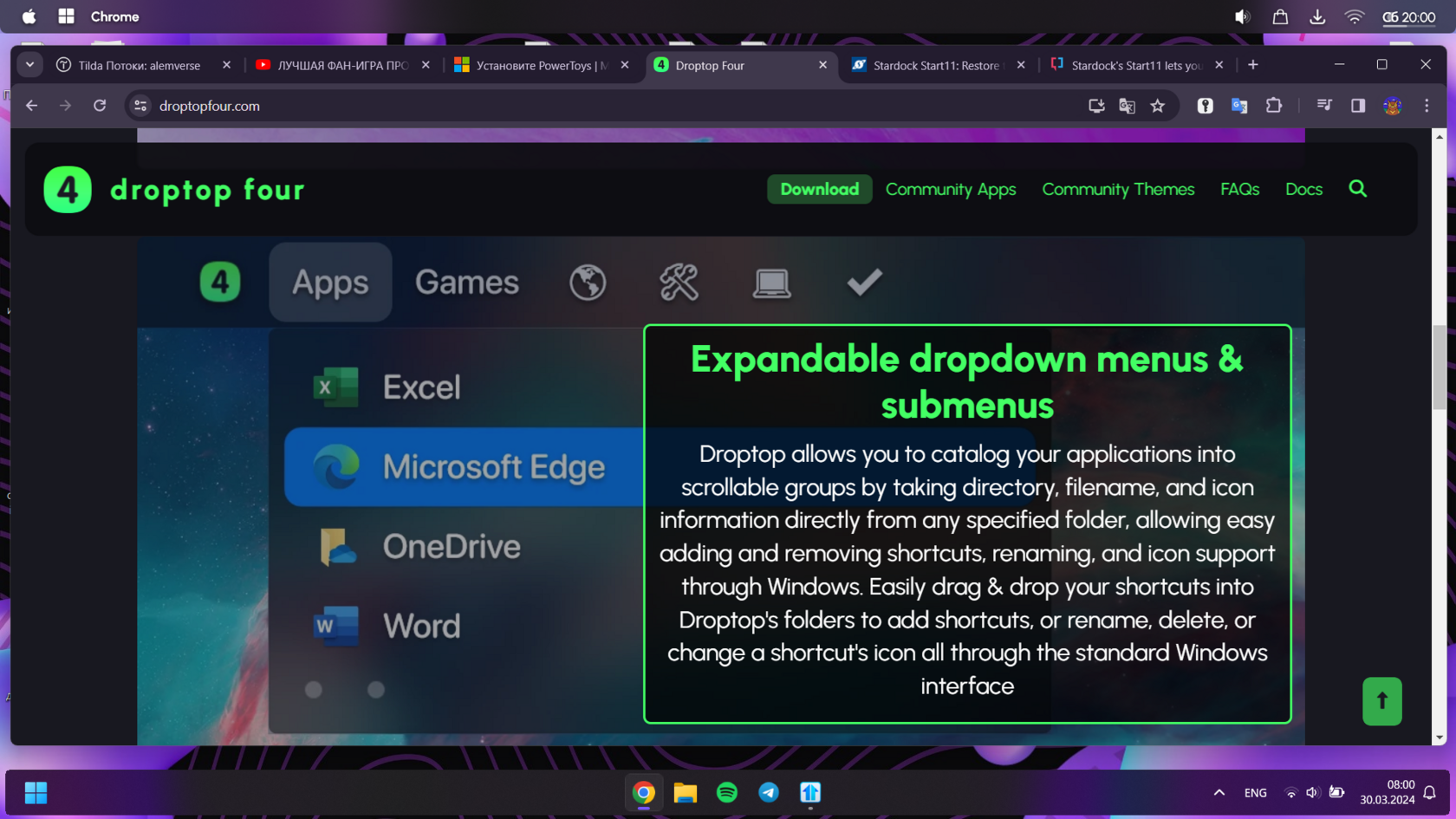The width and height of the screenshot is (1456, 819).
Task: Open Telegram from the taskbar
Action: point(768,792)
